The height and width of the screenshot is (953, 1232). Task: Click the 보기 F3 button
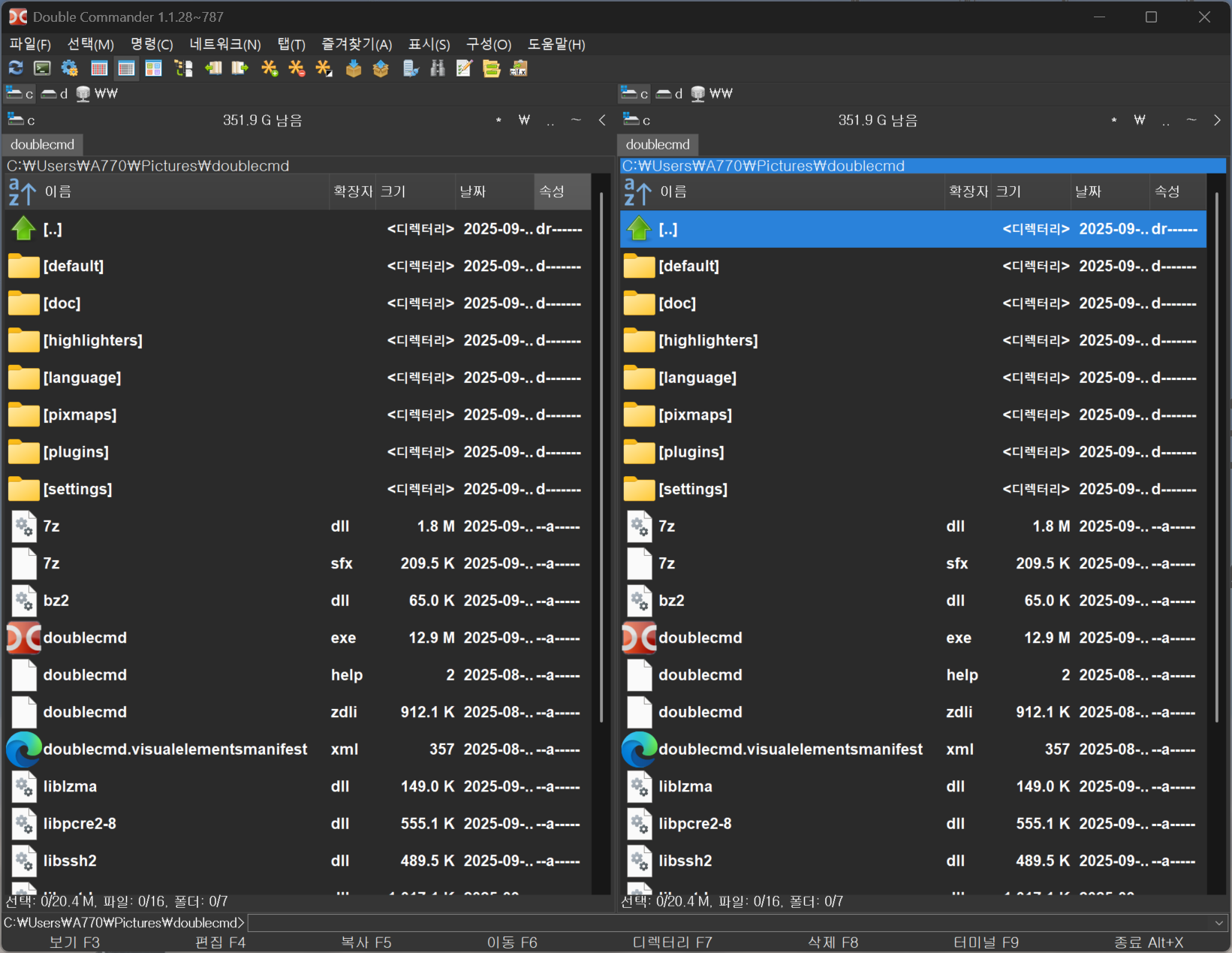(x=74, y=942)
